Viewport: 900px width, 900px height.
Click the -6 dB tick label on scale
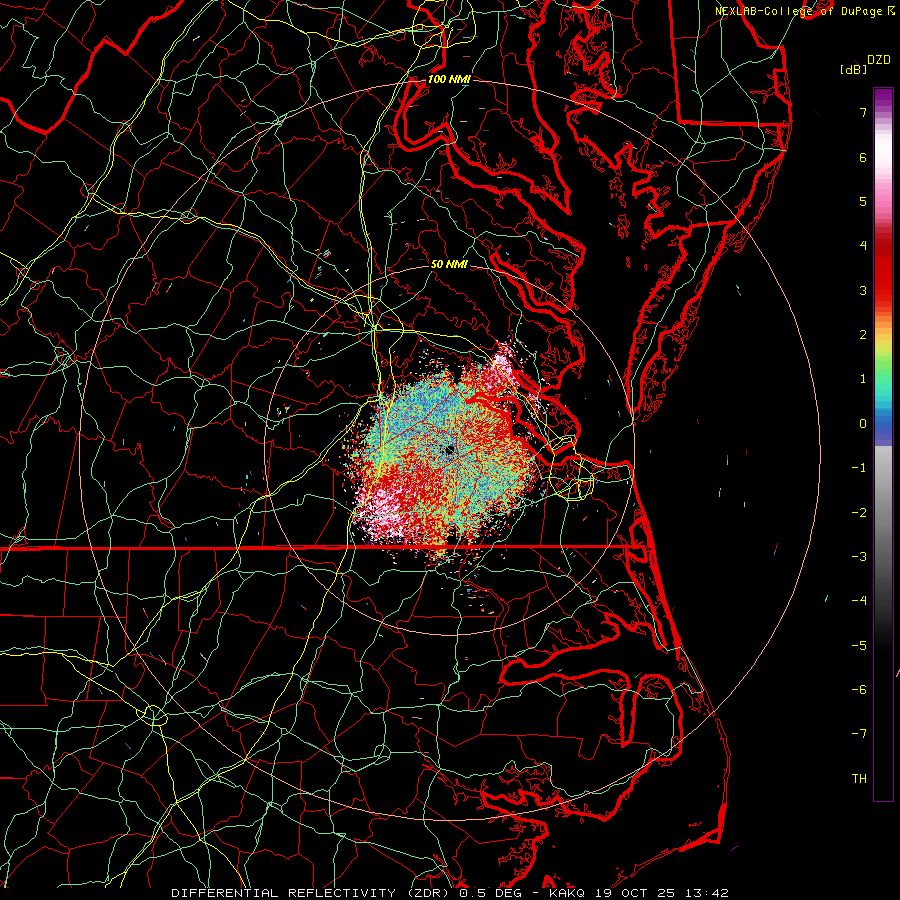coord(859,690)
